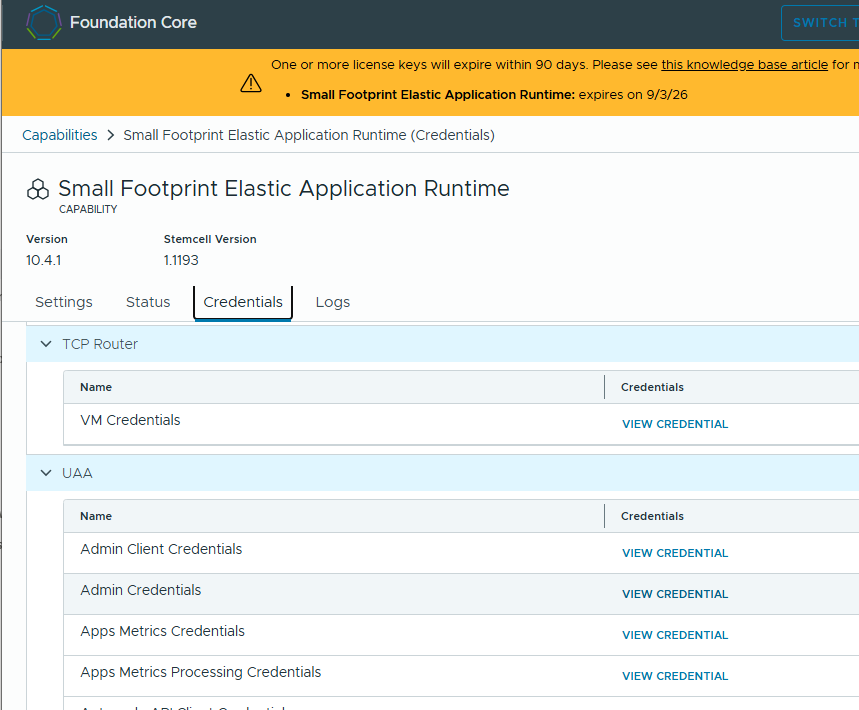Click the TCP Router section title

[x=100, y=344]
